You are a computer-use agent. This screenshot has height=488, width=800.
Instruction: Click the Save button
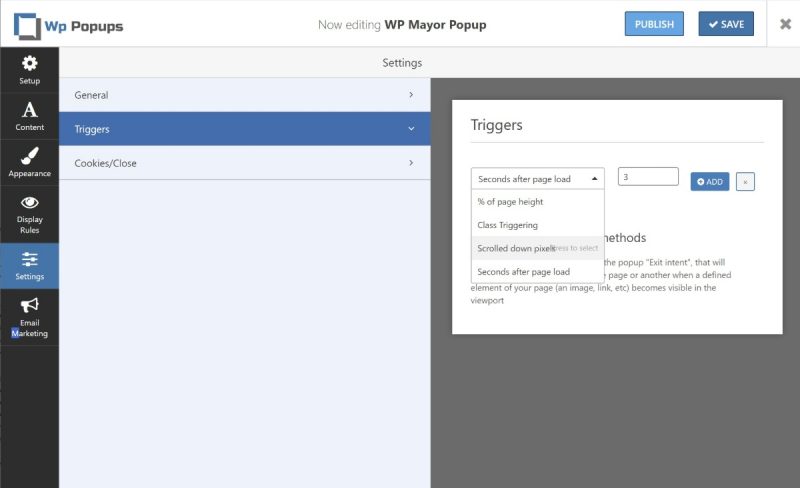point(726,24)
